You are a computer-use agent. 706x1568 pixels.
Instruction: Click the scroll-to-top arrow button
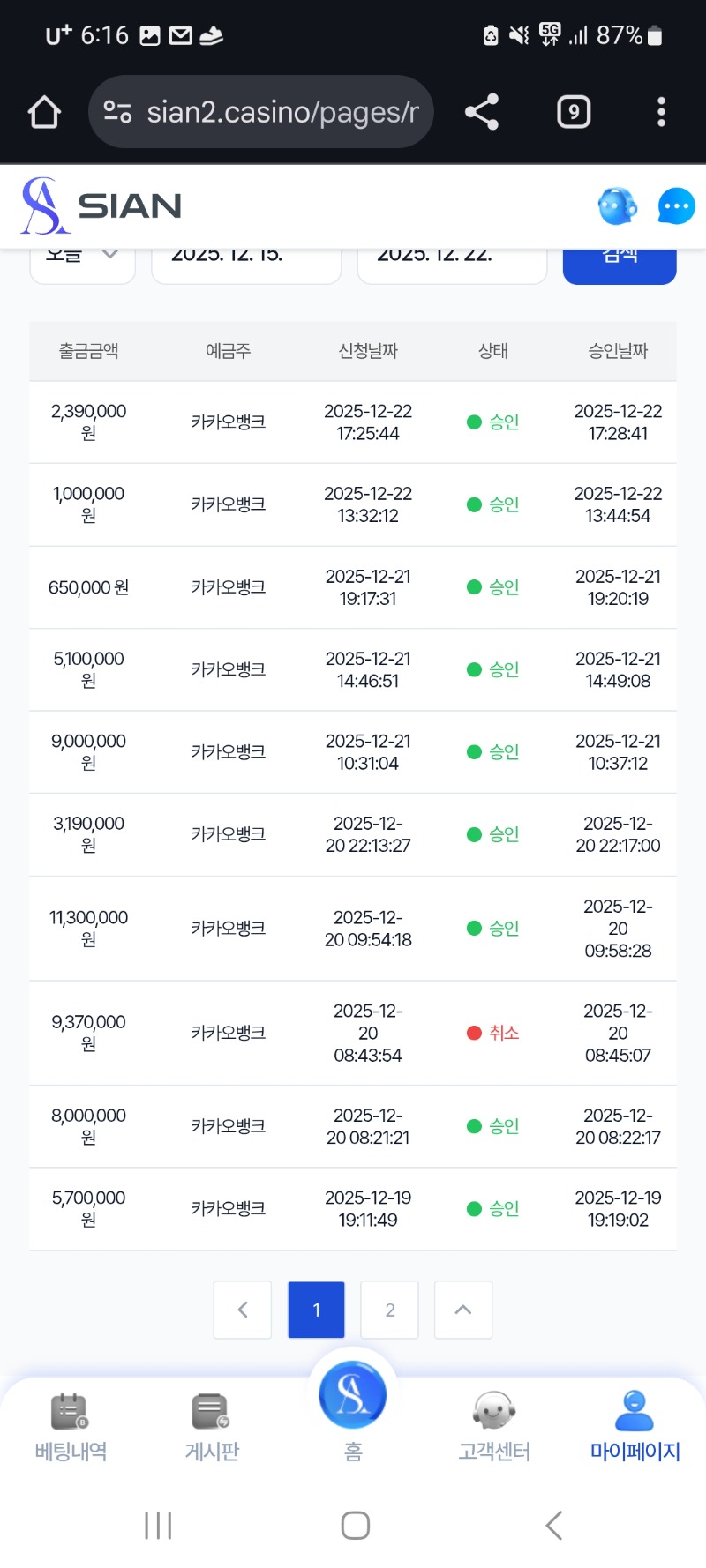(x=463, y=1310)
